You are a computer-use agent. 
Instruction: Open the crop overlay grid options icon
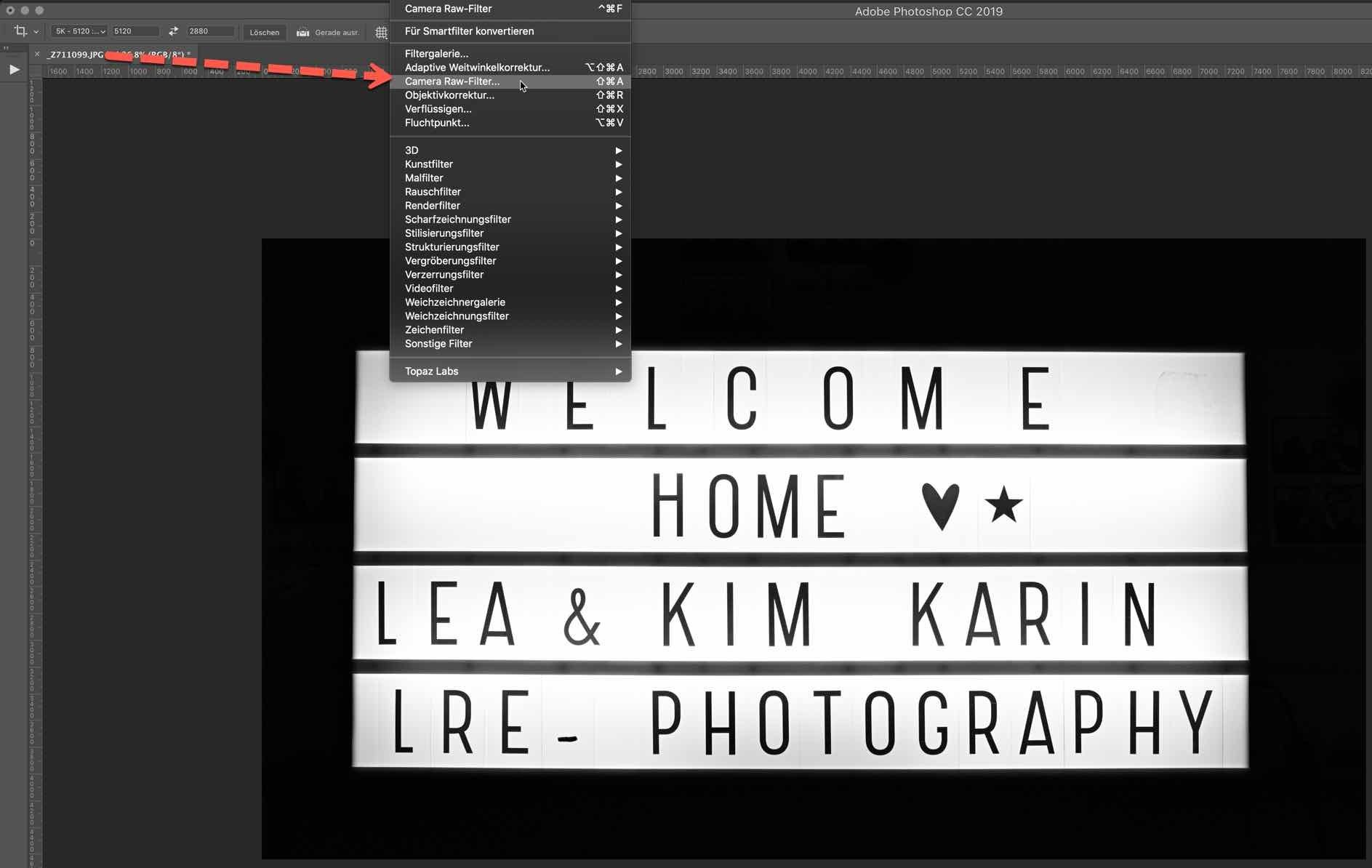(381, 32)
